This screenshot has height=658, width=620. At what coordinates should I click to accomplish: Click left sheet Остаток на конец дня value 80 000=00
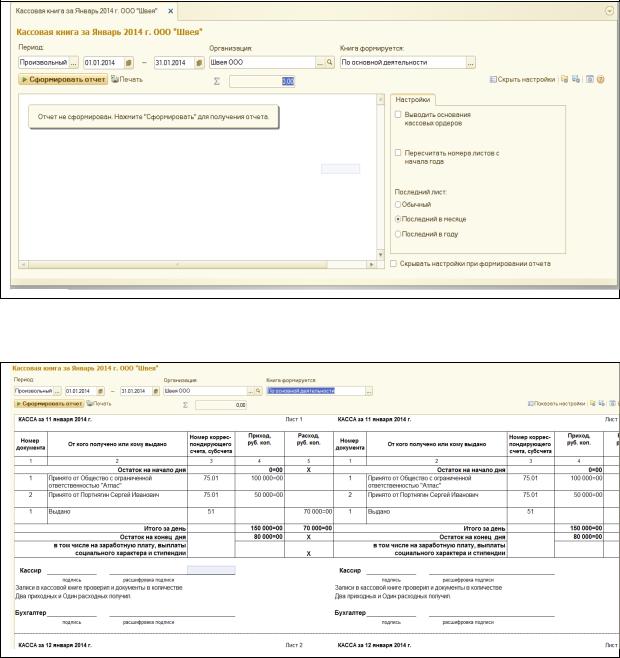click(259, 537)
